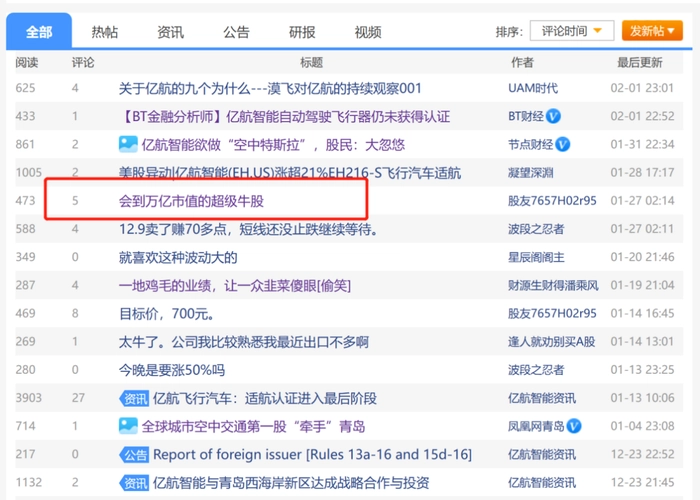
Task: Click verified badge beside 节点财经
Action: 562,144
